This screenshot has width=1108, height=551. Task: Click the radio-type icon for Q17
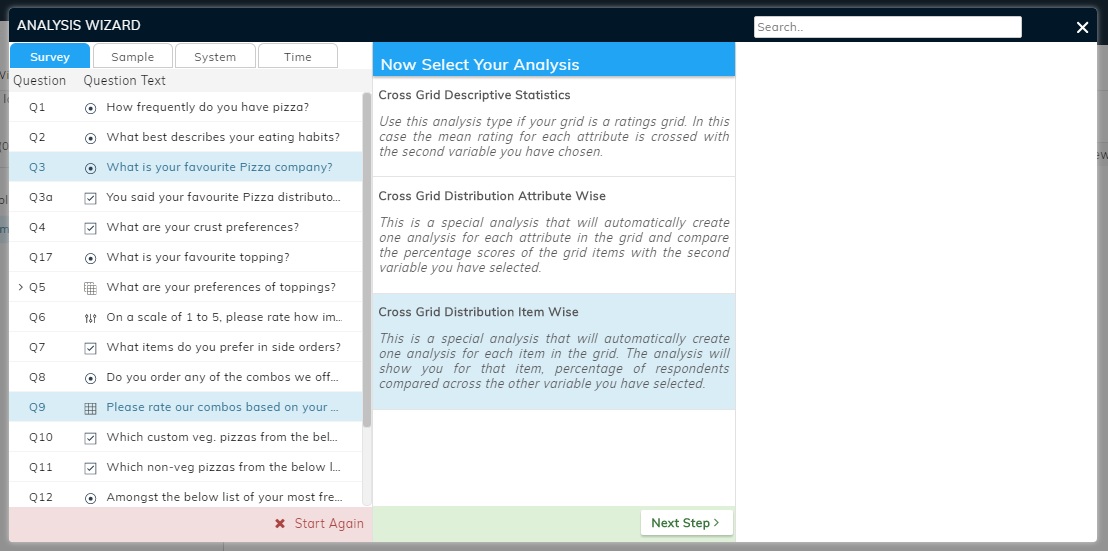90,258
